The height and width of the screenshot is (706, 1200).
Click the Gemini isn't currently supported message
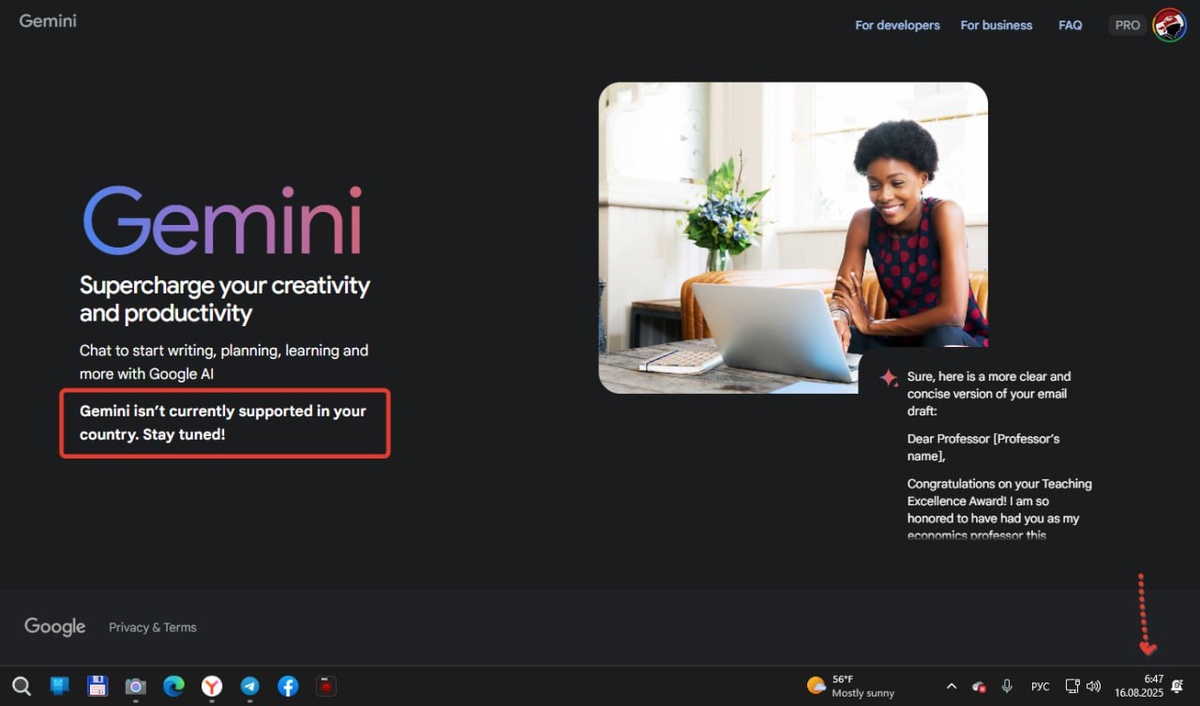pos(223,423)
